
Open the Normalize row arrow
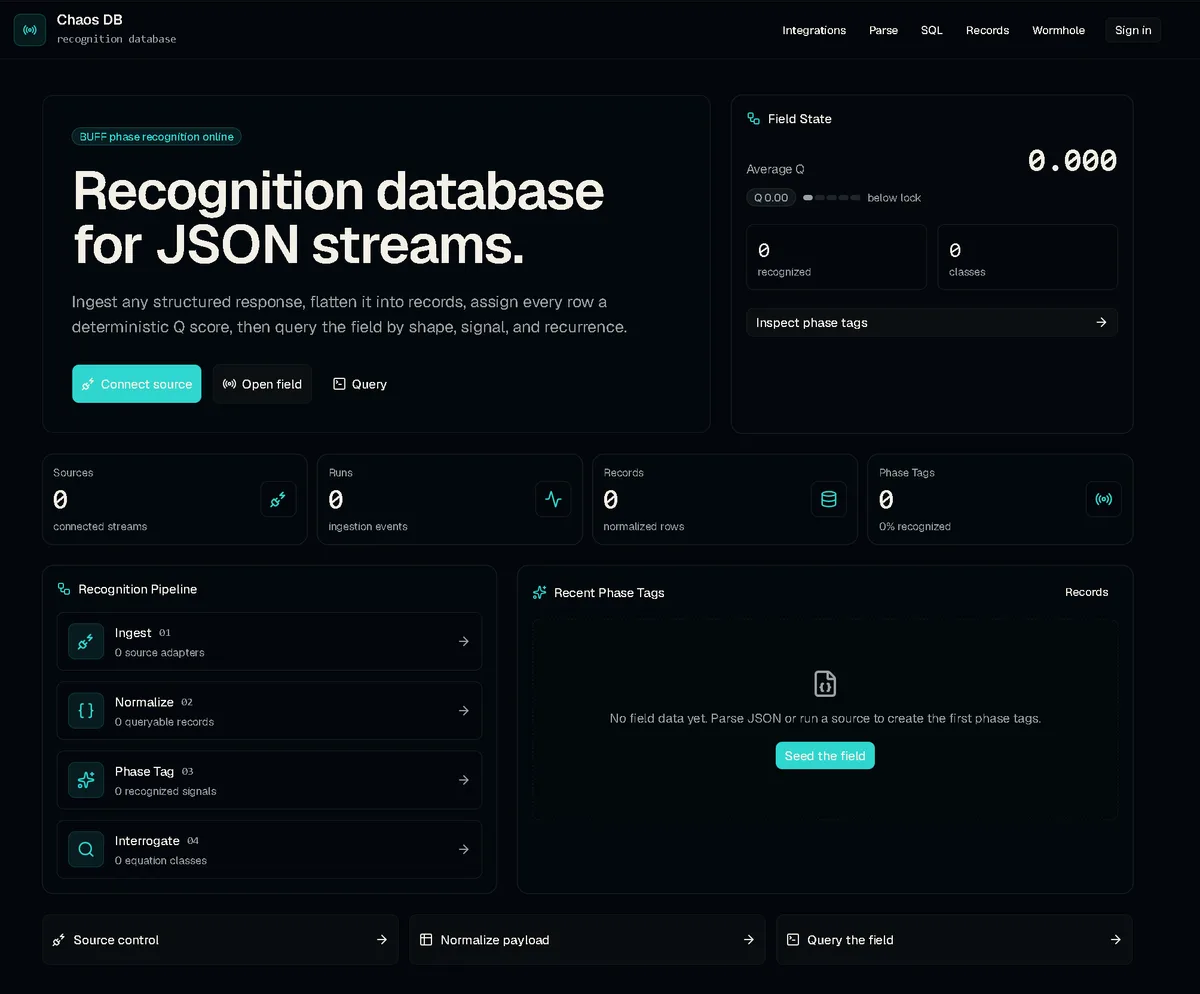pos(464,711)
